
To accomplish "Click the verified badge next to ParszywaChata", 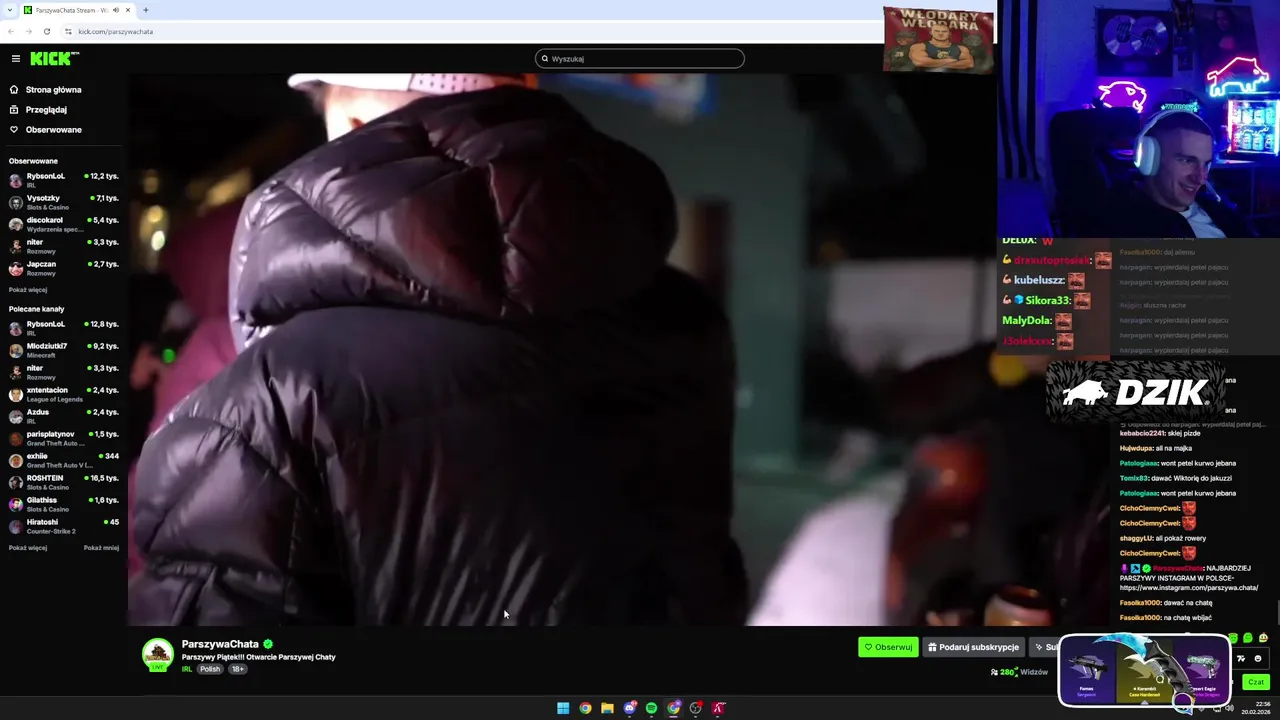I will click(x=268, y=644).
